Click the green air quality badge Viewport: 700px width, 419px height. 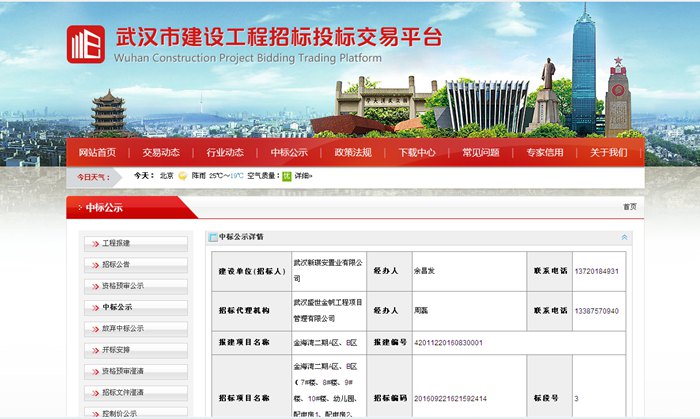286,176
